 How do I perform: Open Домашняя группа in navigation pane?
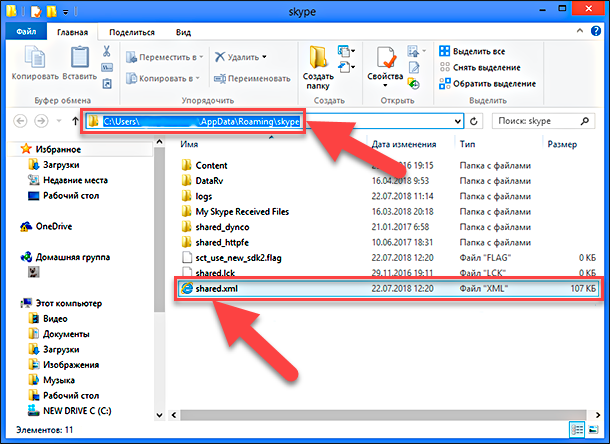(x=65, y=257)
